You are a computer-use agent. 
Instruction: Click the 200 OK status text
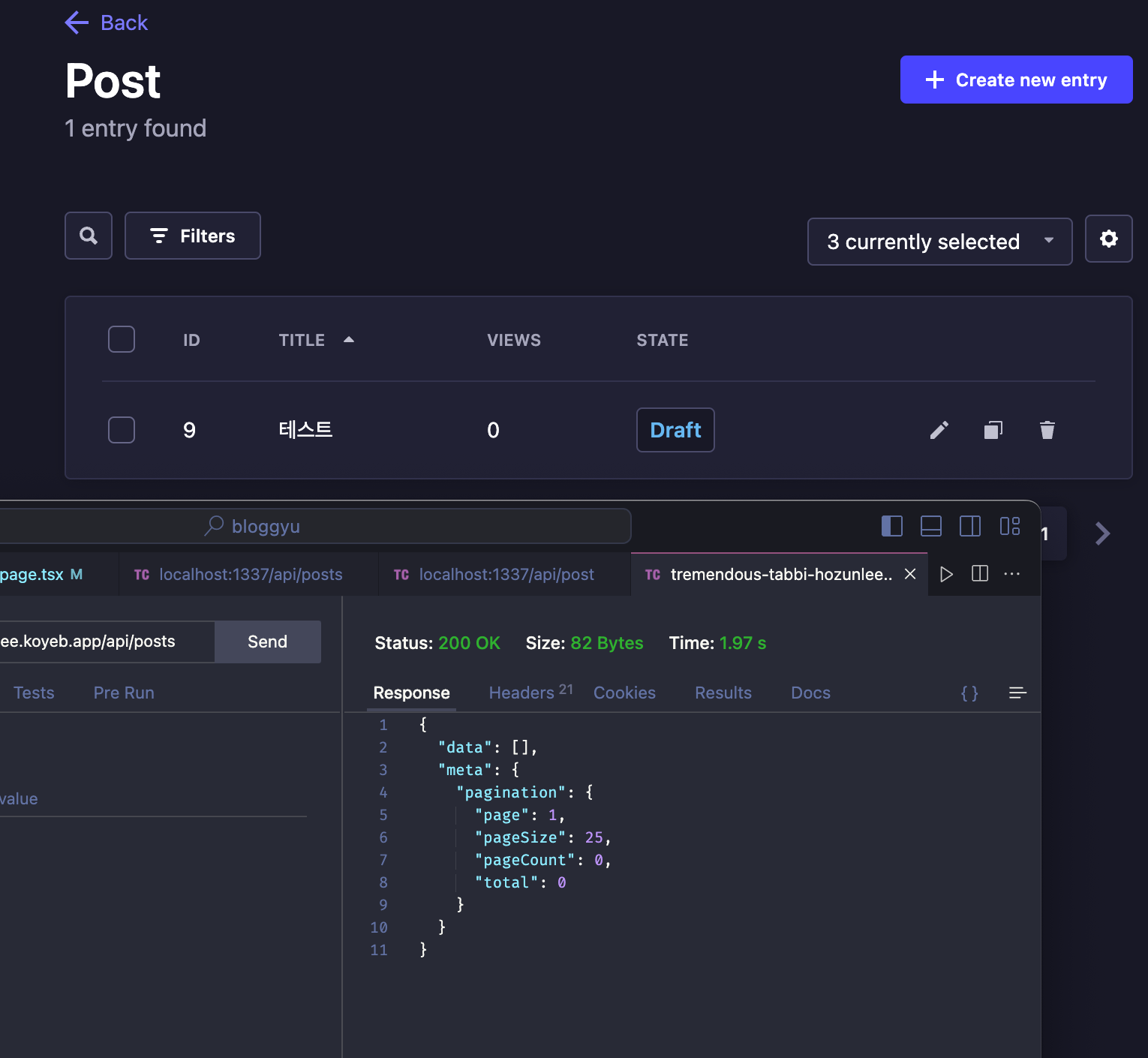point(469,643)
